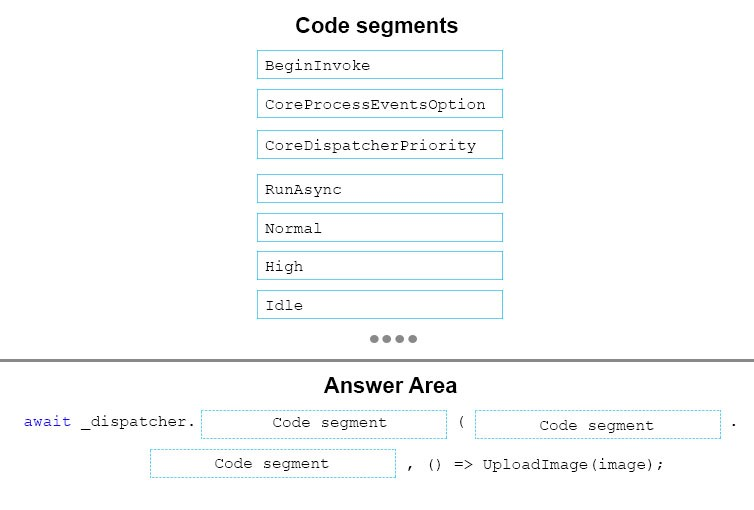Screen dimensions: 754x510
Task: Click the drop slot after the opening parenthesis
Action: click(598, 424)
